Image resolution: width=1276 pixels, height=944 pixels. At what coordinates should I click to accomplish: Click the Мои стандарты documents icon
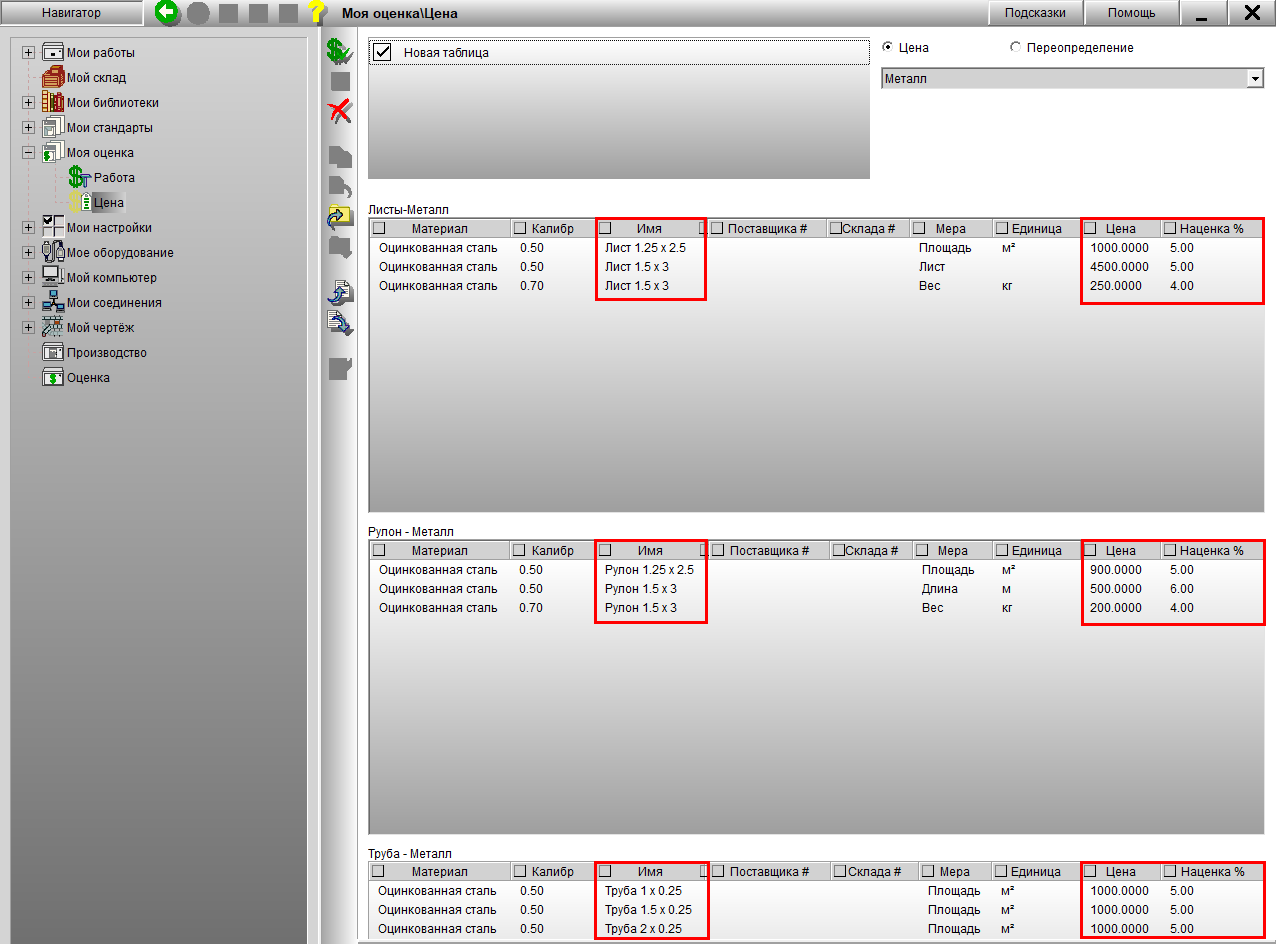click(53, 127)
